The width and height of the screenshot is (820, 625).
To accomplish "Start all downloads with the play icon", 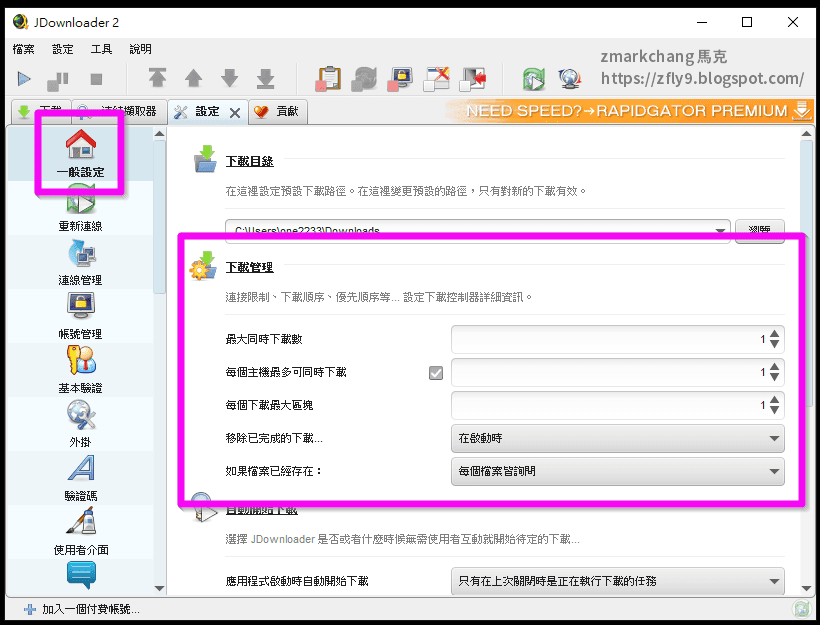I will pyautogui.click(x=24, y=79).
